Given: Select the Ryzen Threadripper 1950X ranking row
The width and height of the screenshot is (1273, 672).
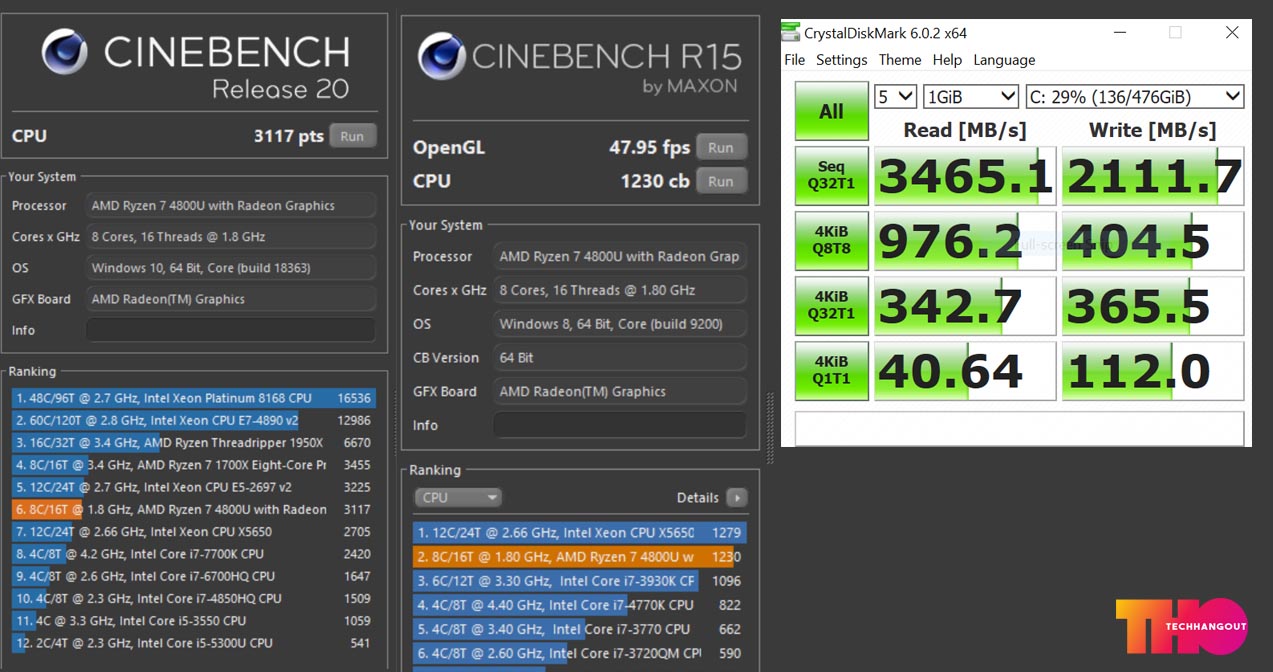Looking at the screenshot, I should [x=194, y=442].
